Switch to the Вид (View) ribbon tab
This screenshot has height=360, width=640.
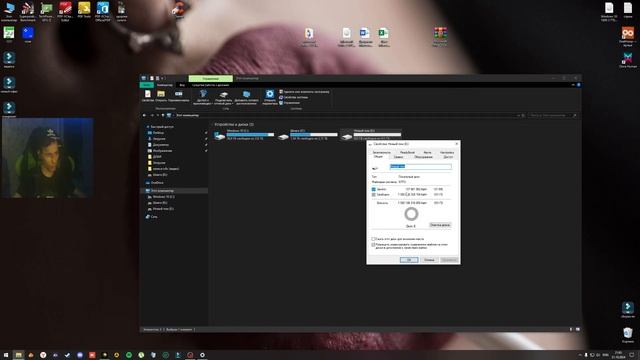point(182,85)
